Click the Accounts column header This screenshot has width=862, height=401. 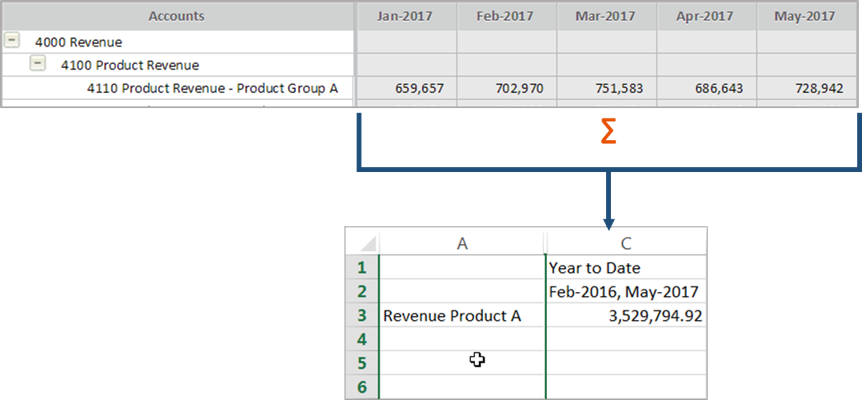click(x=176, y=16)
